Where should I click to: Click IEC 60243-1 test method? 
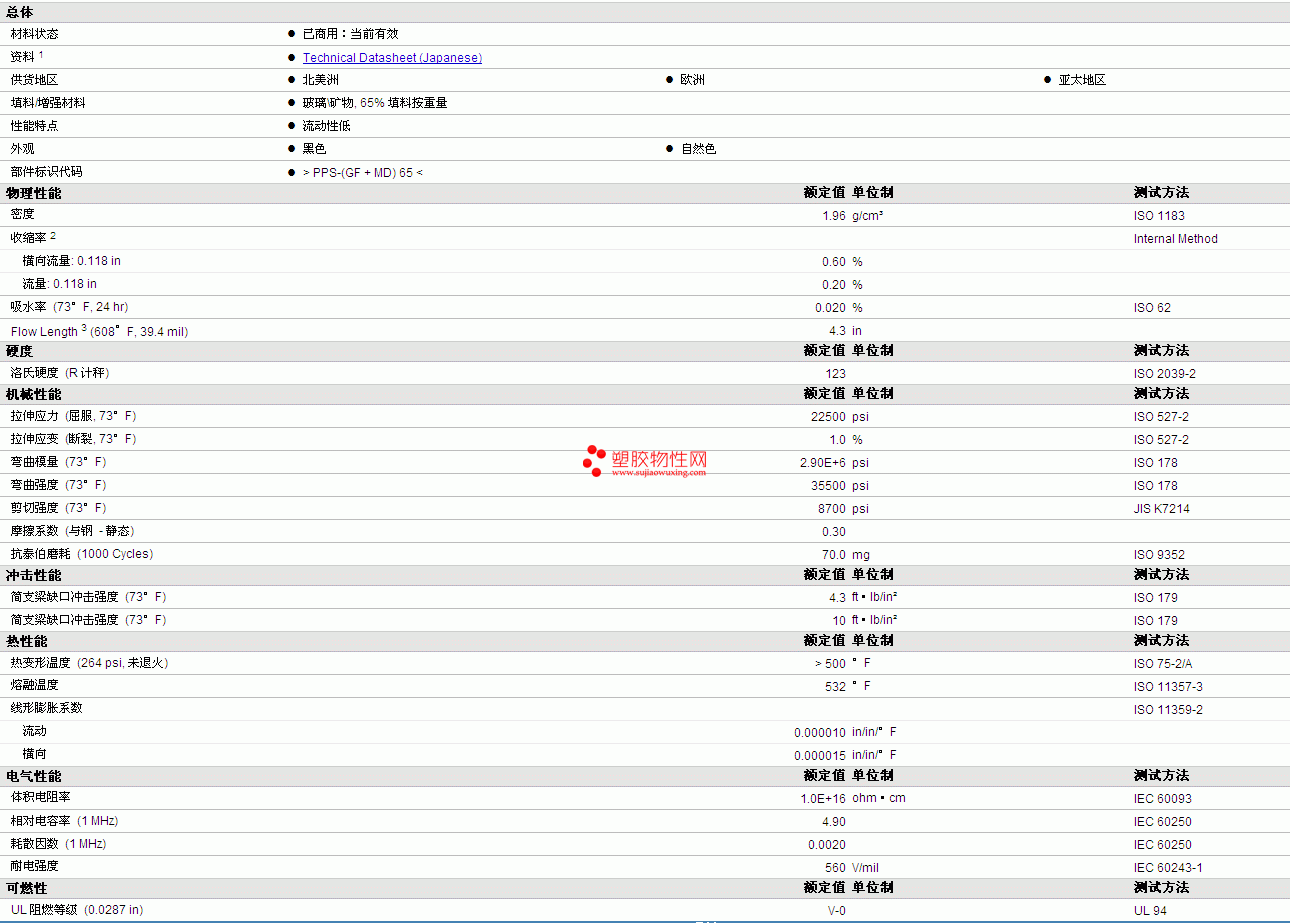tap(1168, 868)
